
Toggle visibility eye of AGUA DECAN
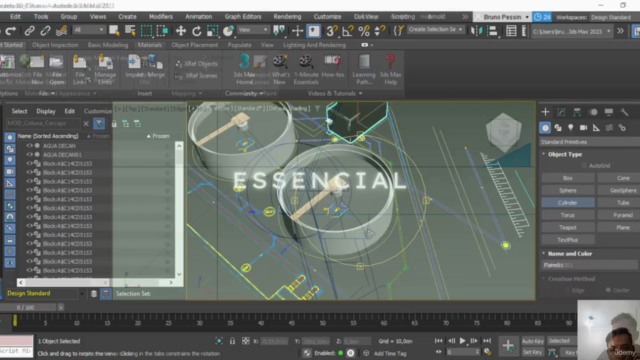tap(29, 145)
